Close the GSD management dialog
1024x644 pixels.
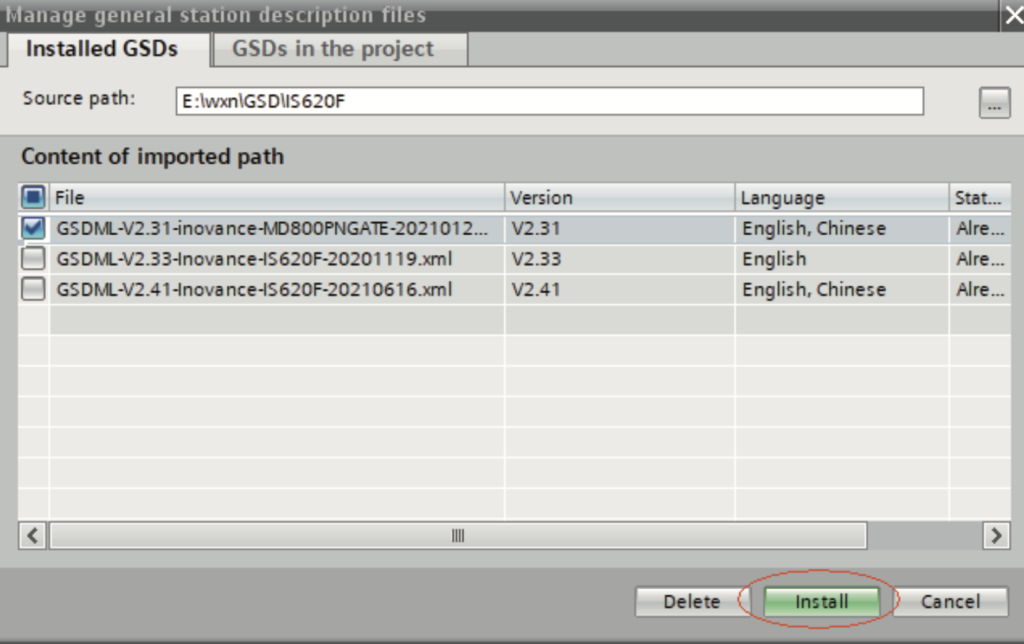click(x=1011, y=15)
